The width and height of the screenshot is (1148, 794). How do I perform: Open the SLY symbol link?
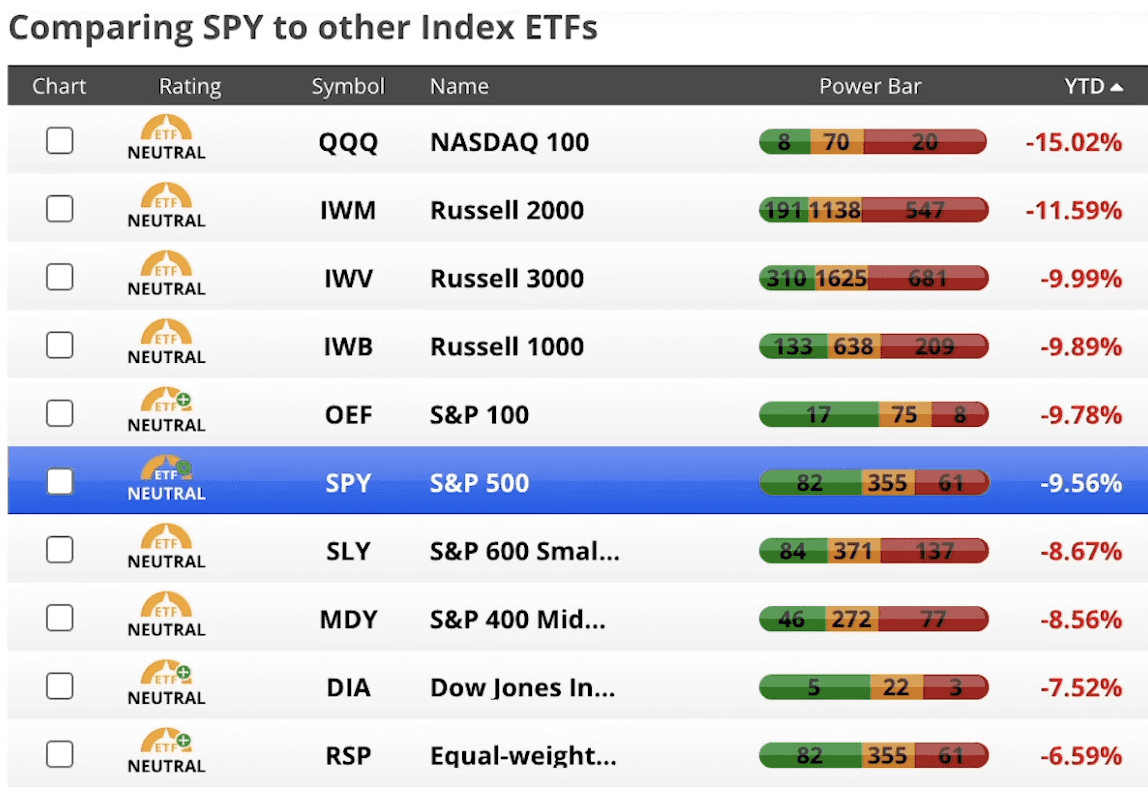click(348, 551)
